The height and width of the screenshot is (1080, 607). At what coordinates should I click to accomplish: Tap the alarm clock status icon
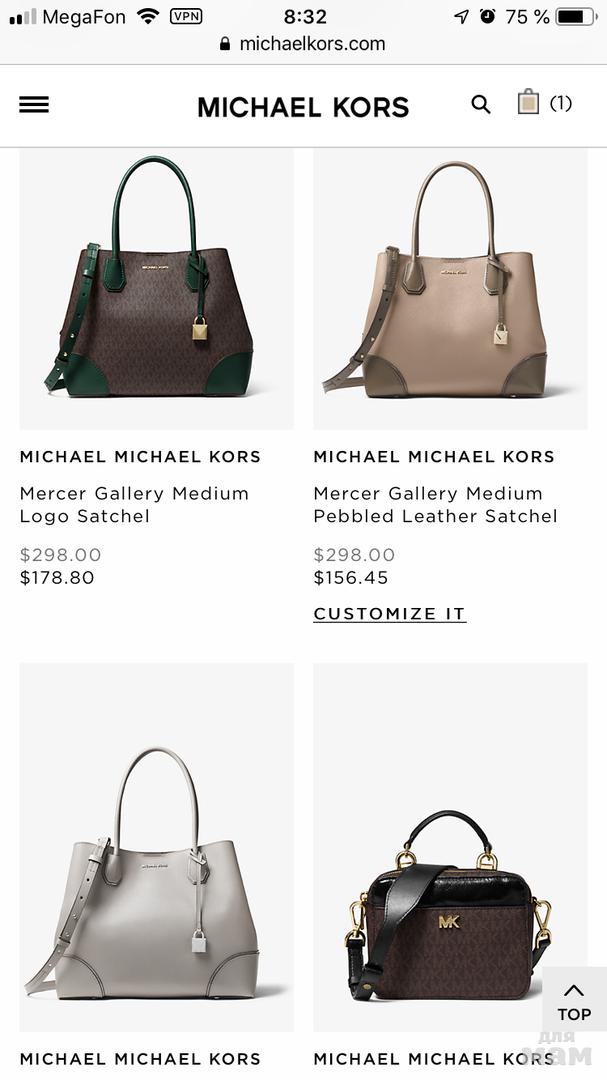(488, 16)
